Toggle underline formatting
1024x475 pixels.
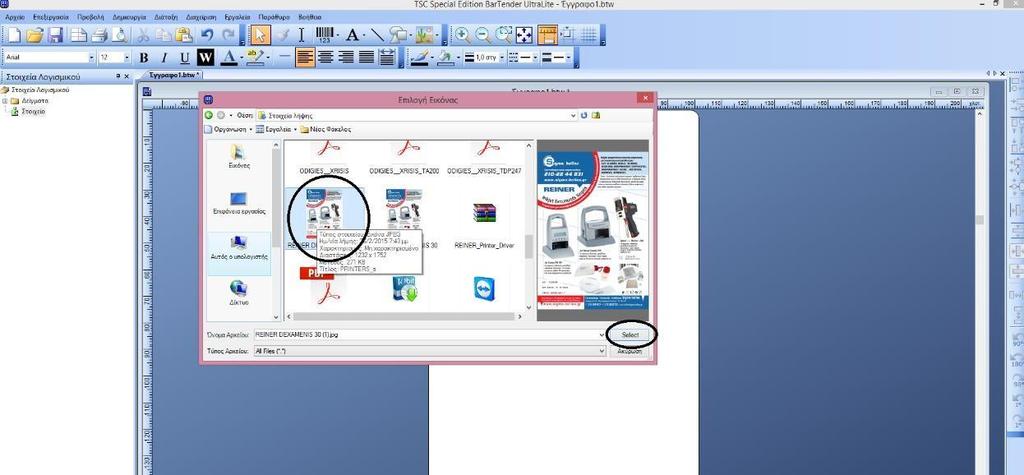click(x=185, y=57)
